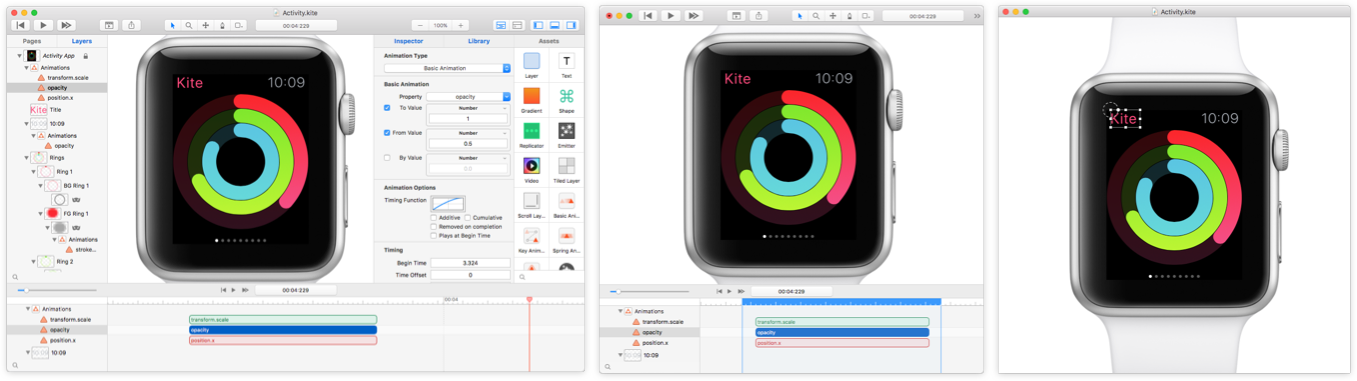Image resolution: width=1357 pixels, height=381 pixels.
Task: Open the Animation Type Basic Animation dropdown
Action: click(x=447, y=68)
